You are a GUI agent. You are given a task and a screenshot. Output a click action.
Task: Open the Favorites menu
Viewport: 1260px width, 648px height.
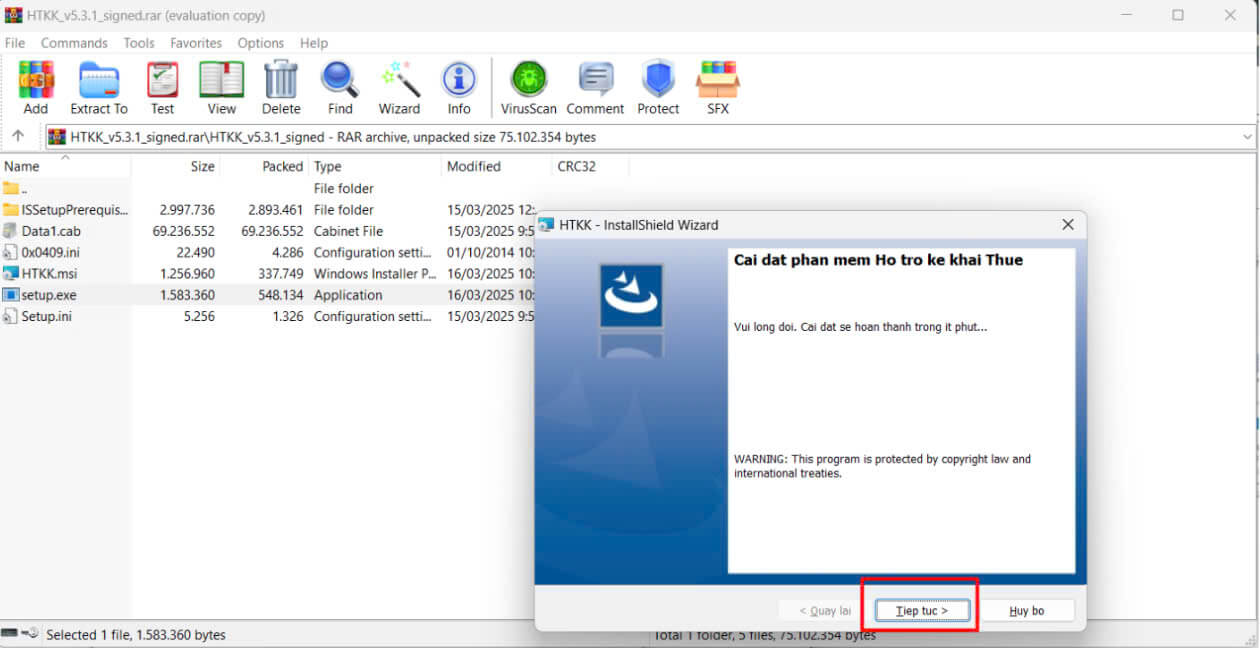[196, 43]
